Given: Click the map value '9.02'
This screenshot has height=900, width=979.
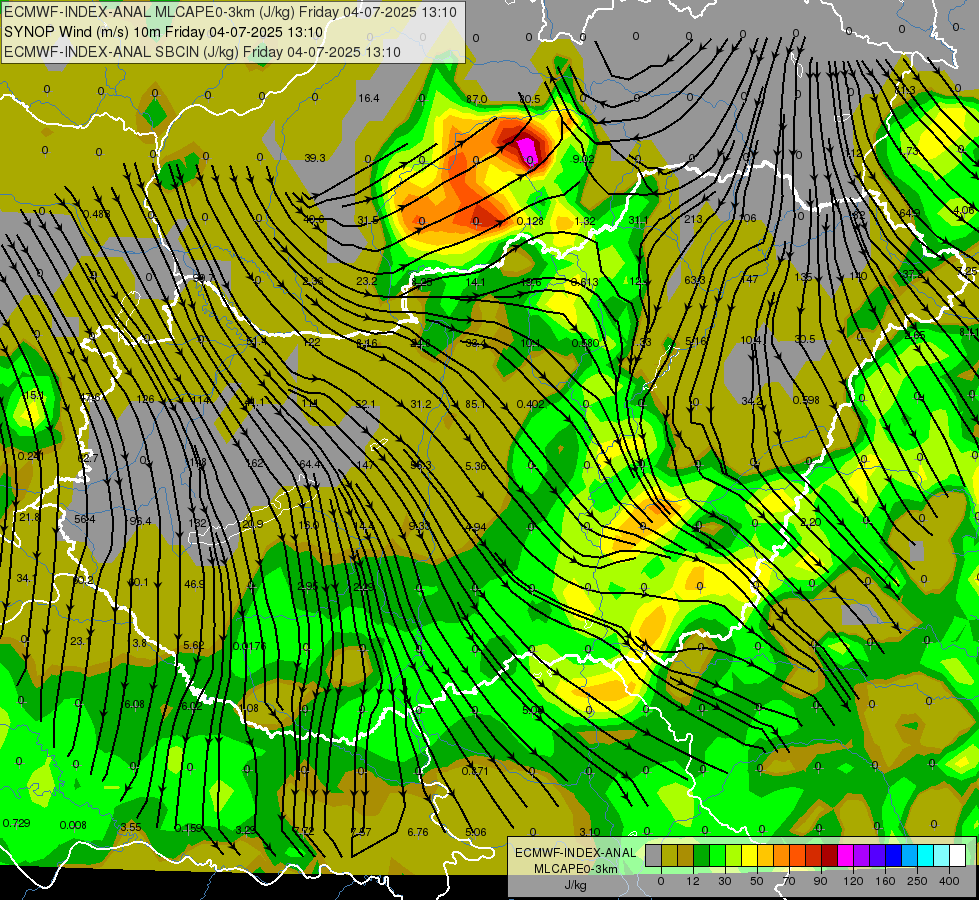Looking at the screenshot, I should pos(584,159).
